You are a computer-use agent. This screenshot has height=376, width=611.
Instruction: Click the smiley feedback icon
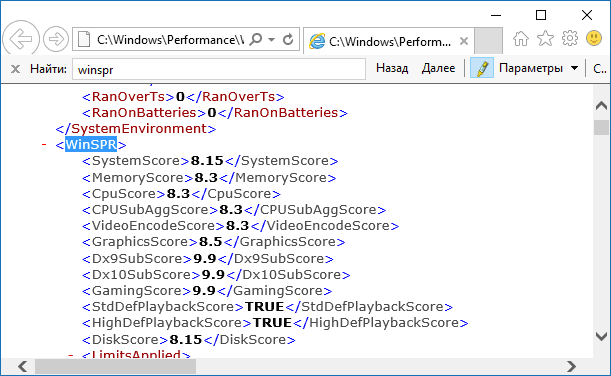[594, 38]
